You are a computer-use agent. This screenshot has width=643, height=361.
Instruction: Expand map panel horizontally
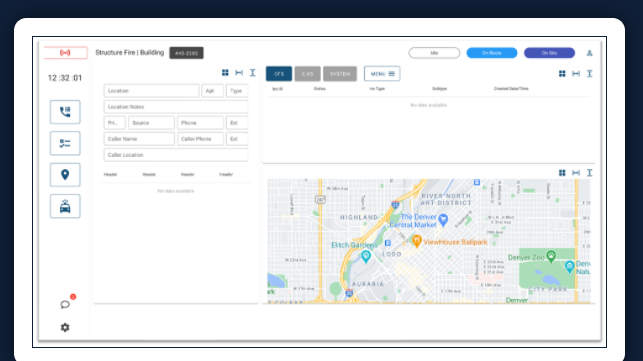[x=576, y=173]
